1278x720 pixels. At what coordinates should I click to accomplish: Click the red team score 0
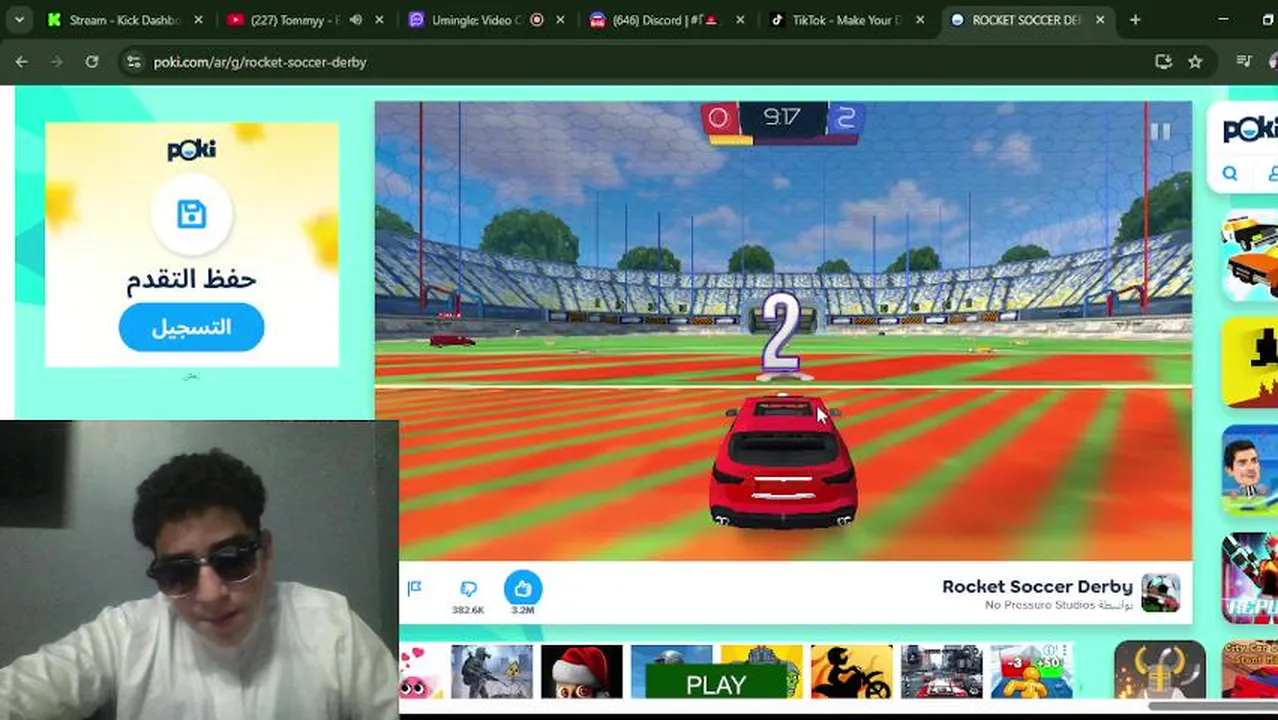(x=718, y=118)
